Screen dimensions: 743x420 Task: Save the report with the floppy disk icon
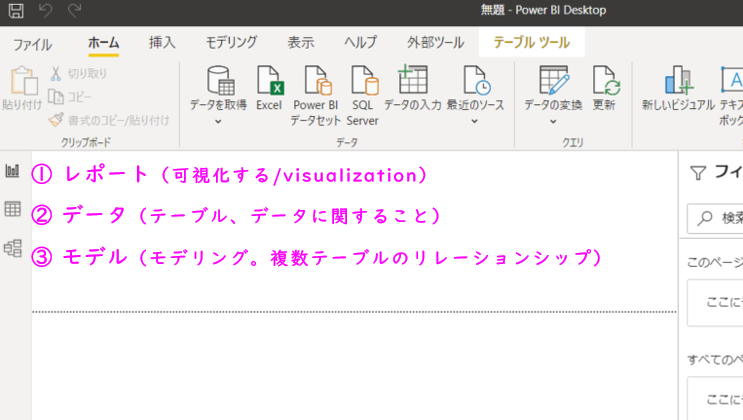click(x=16, y=10)
